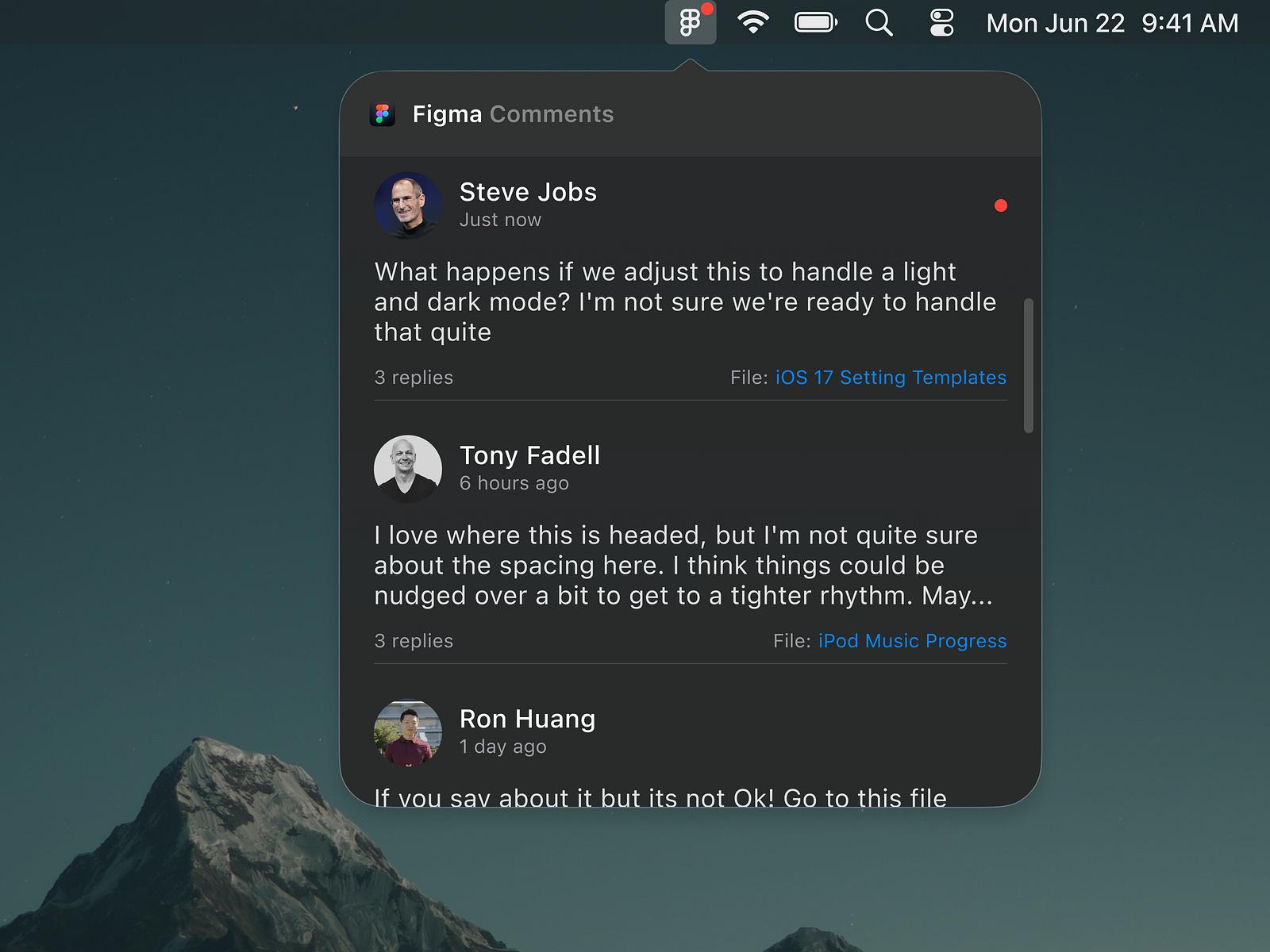Select the Comments header label
The width and height of the screenshot is (1270, 952).
552,114
